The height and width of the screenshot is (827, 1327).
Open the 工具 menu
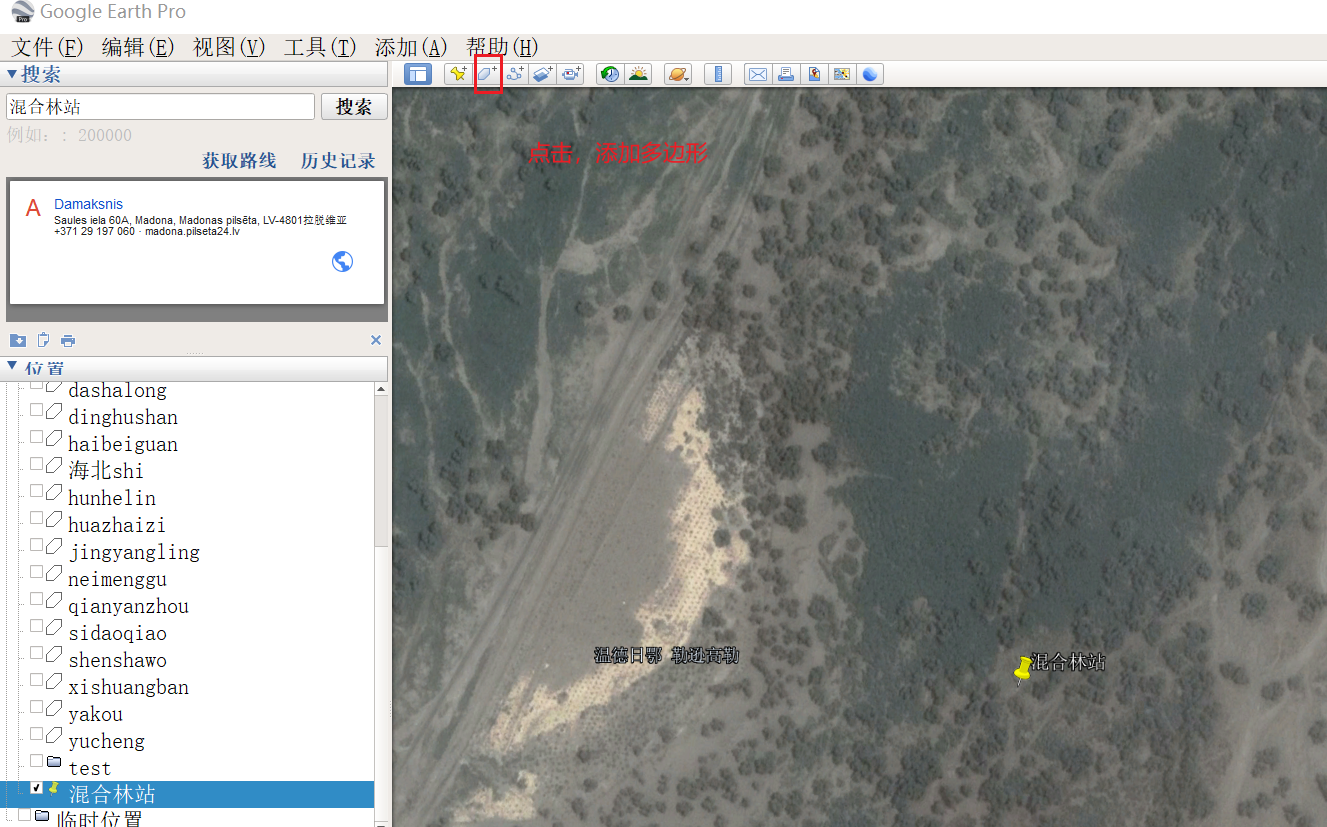tap(319, 47)
